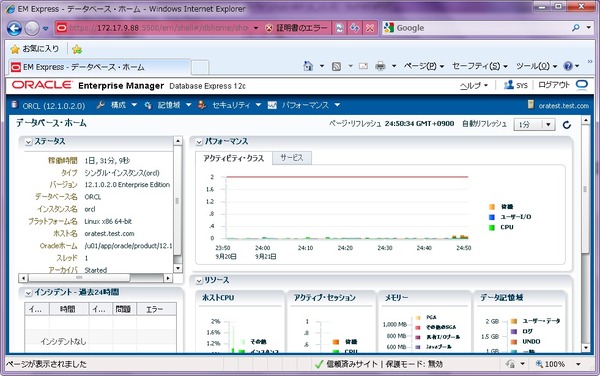This screenshot has height=376, width=600.
Task: Click the add to favorites bar star icon
Action: coord(77,49)
